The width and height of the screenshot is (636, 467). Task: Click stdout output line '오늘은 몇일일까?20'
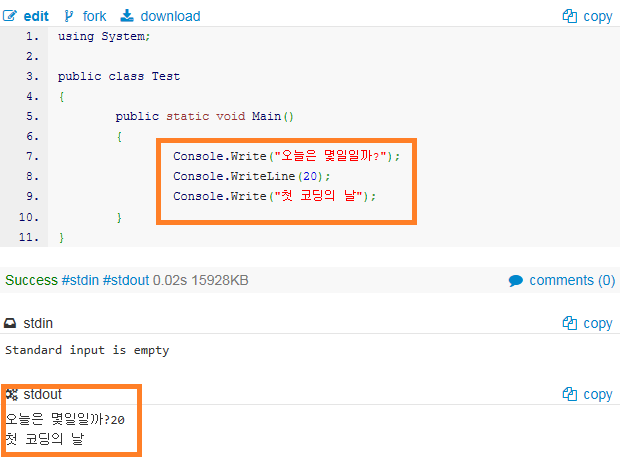click(65, 419)
